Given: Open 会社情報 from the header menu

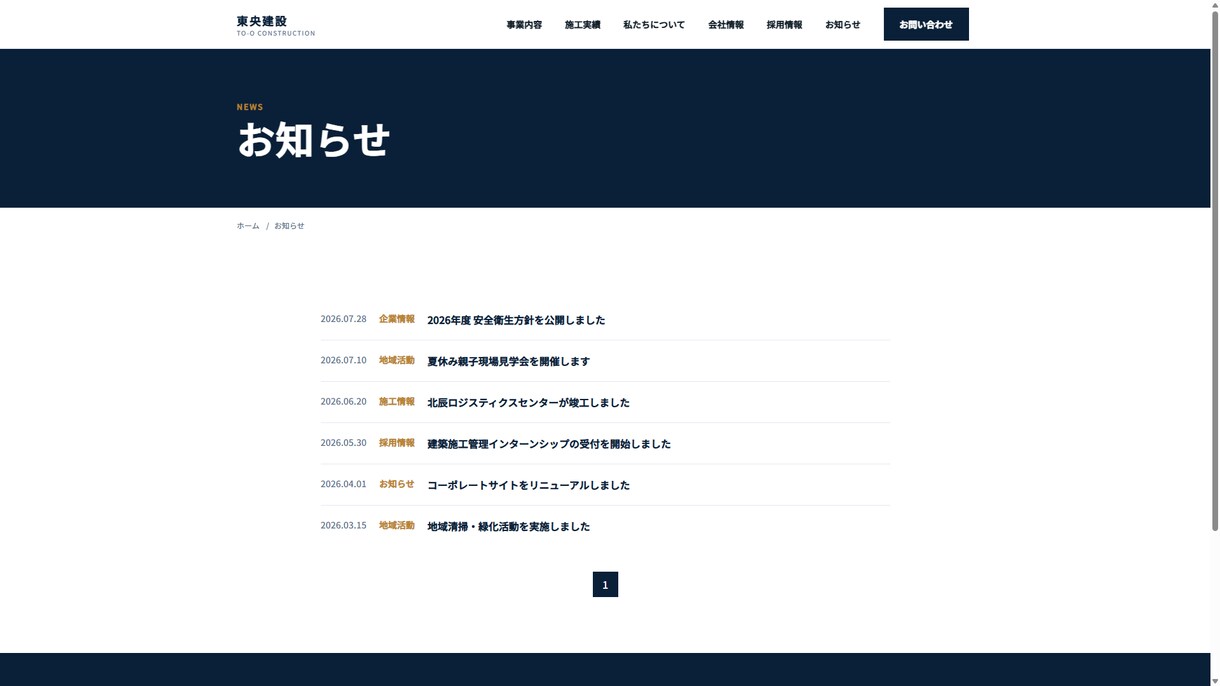Looking at the screenshot, I should pos(726,25).
